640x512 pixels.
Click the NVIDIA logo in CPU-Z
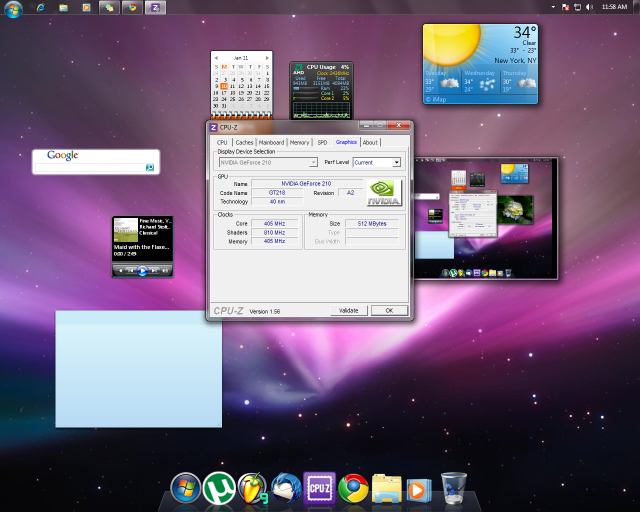384,193
